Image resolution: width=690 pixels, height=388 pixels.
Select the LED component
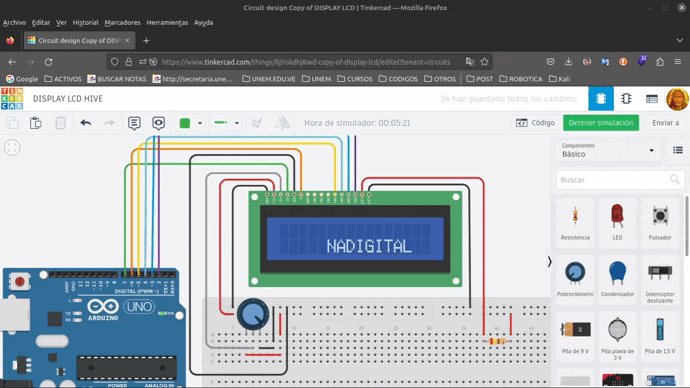pyautogui.click(x=617, y=224)
